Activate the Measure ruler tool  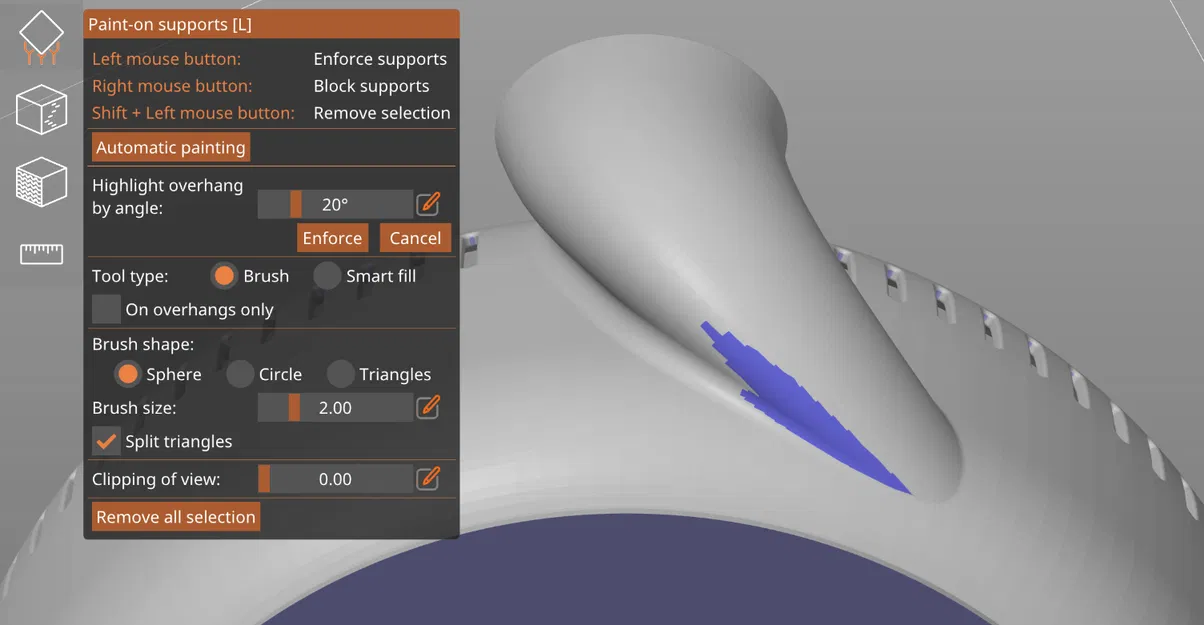pos(41,253)
